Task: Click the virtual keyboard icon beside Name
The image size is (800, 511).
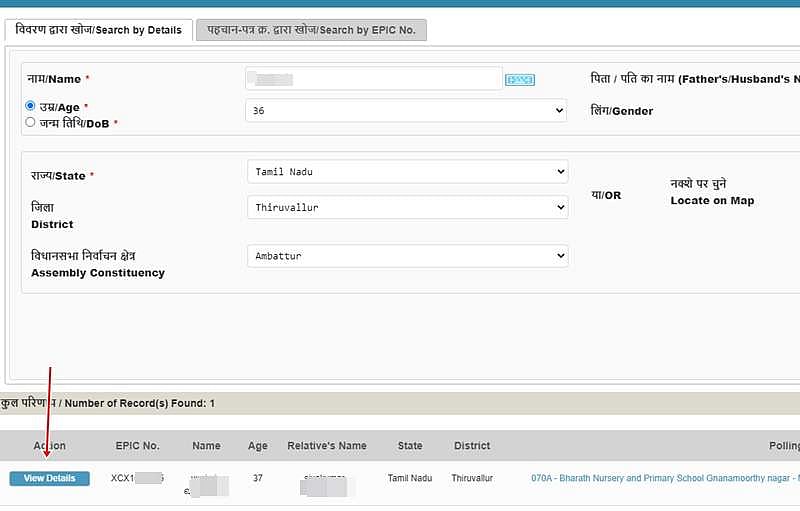Action: (519, 80)
